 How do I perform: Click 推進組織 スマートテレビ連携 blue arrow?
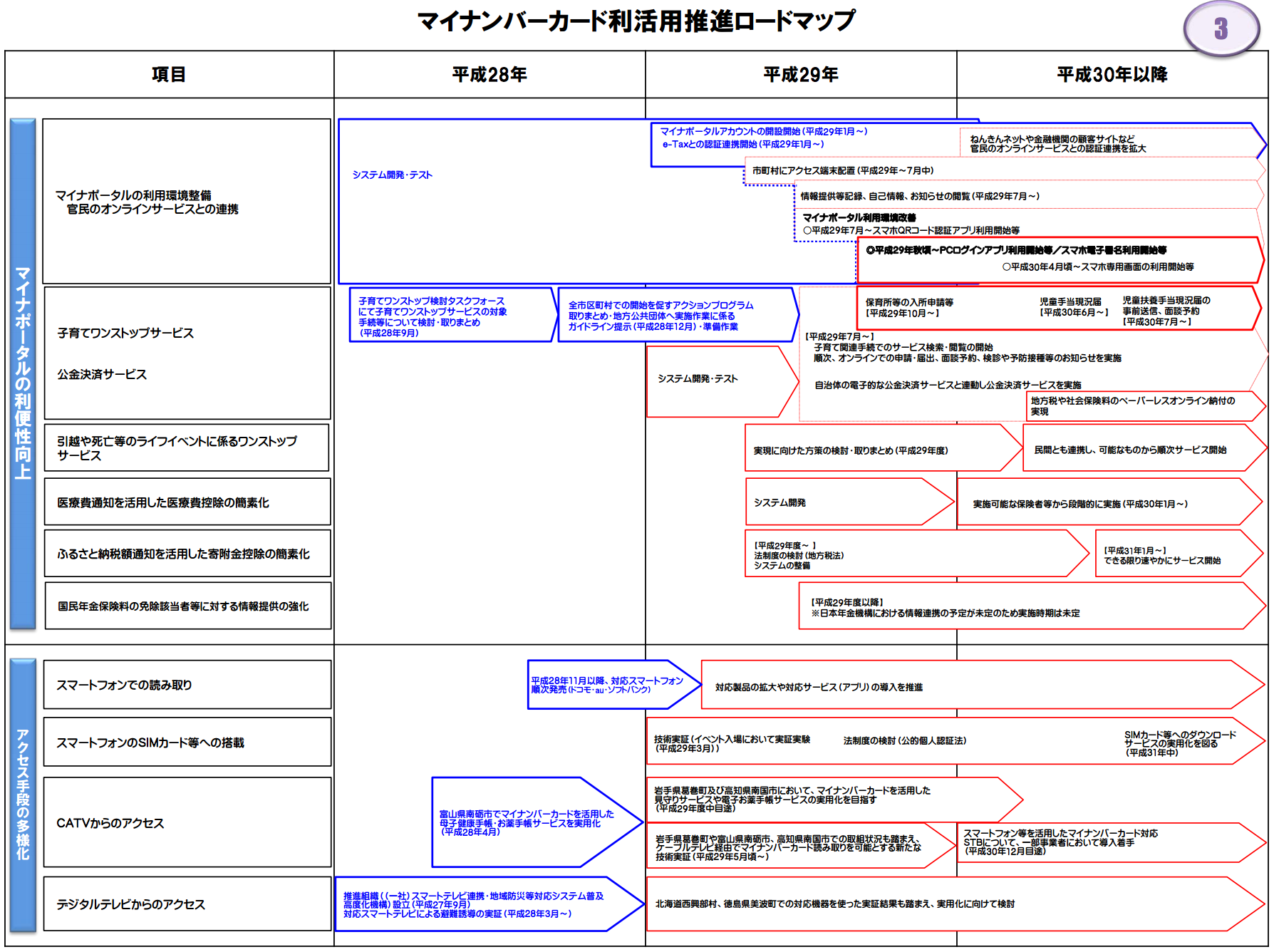(x=490, y=904)
